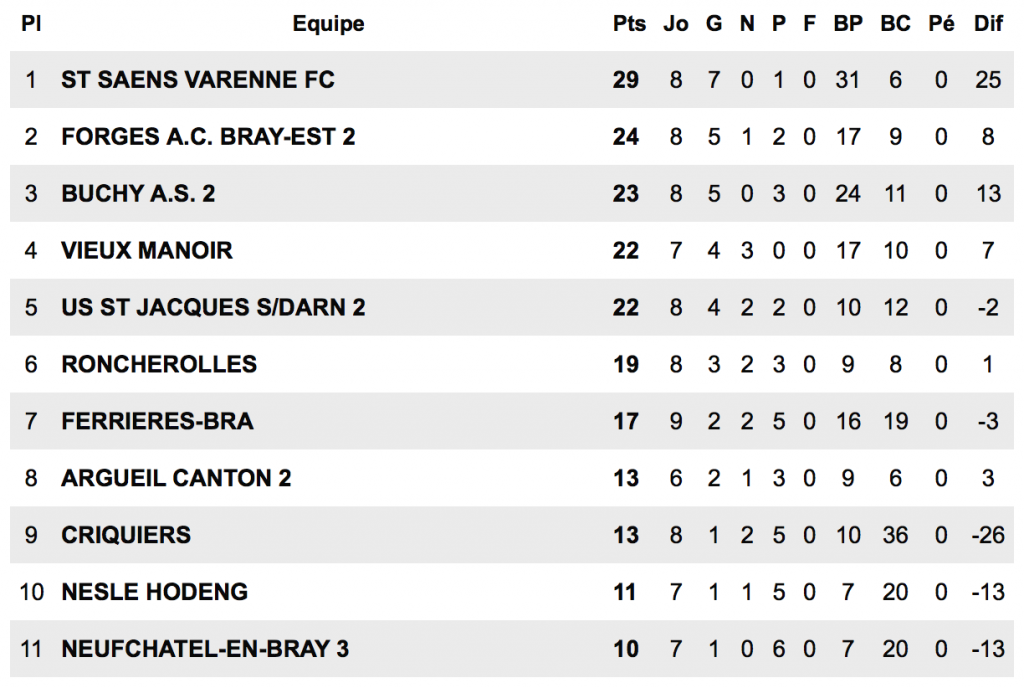Click the Pé column header
Screen dimensions: 1024x688
pyautogui.click(x=941, y=24)
